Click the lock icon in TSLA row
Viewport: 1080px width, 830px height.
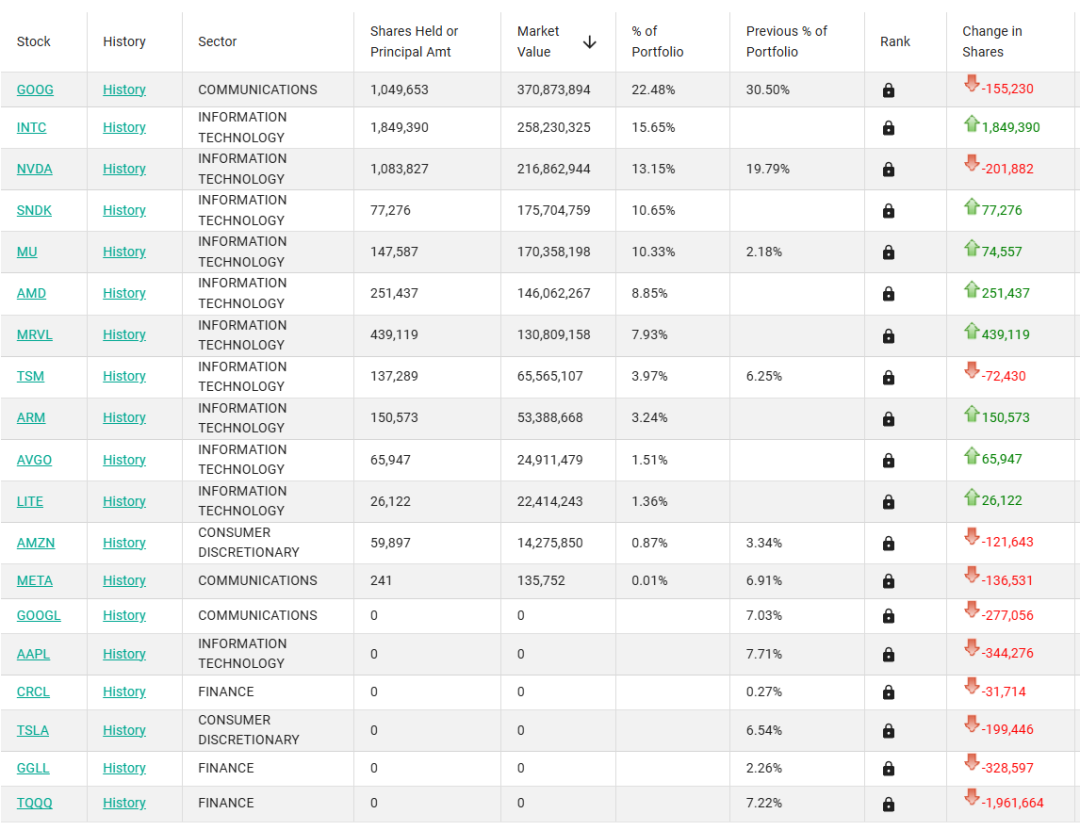[x=889, y=730]
